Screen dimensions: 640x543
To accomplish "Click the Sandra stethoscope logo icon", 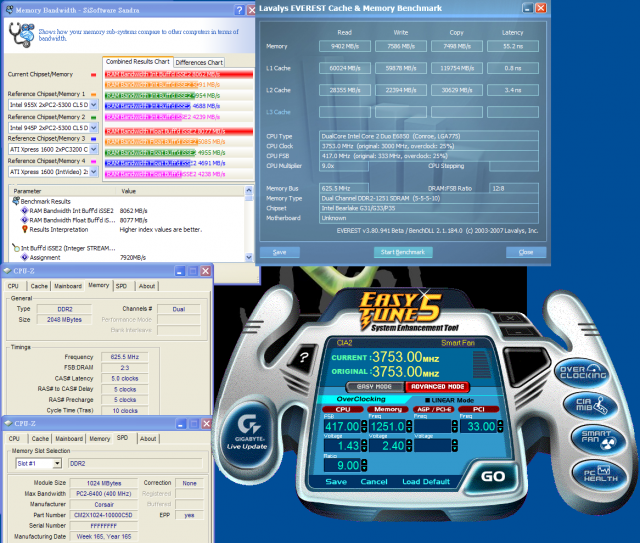I will [22, 35].
